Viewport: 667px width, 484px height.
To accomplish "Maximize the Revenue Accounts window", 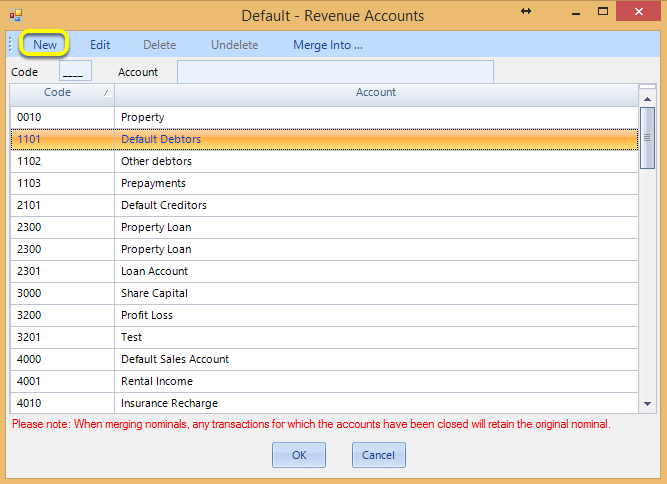I will [x=603, y=11].
